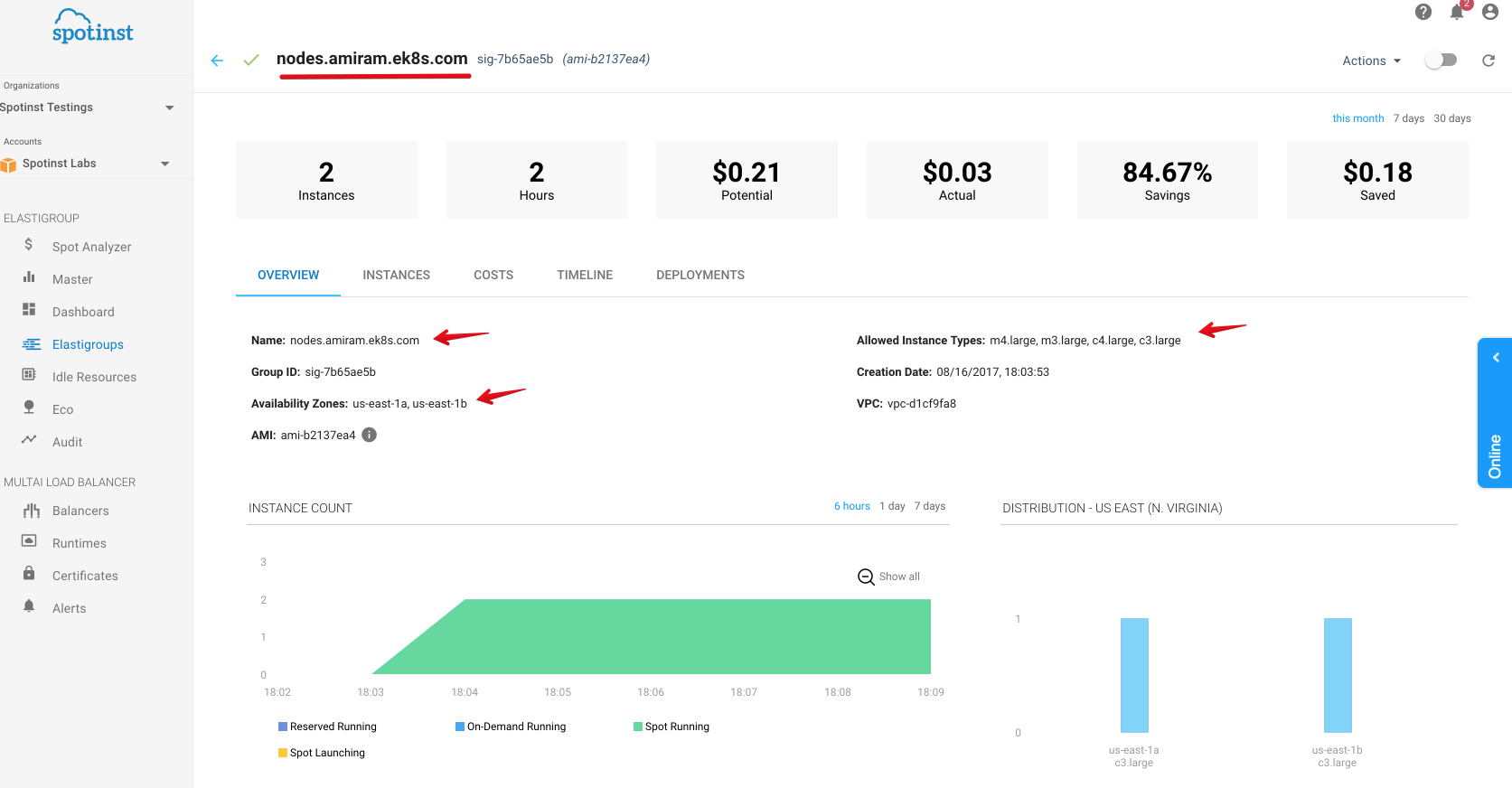The height and width of the screenshot is (788, 1512).
Task: Click the Show all zoom-out icon
Action: (866, 577)
